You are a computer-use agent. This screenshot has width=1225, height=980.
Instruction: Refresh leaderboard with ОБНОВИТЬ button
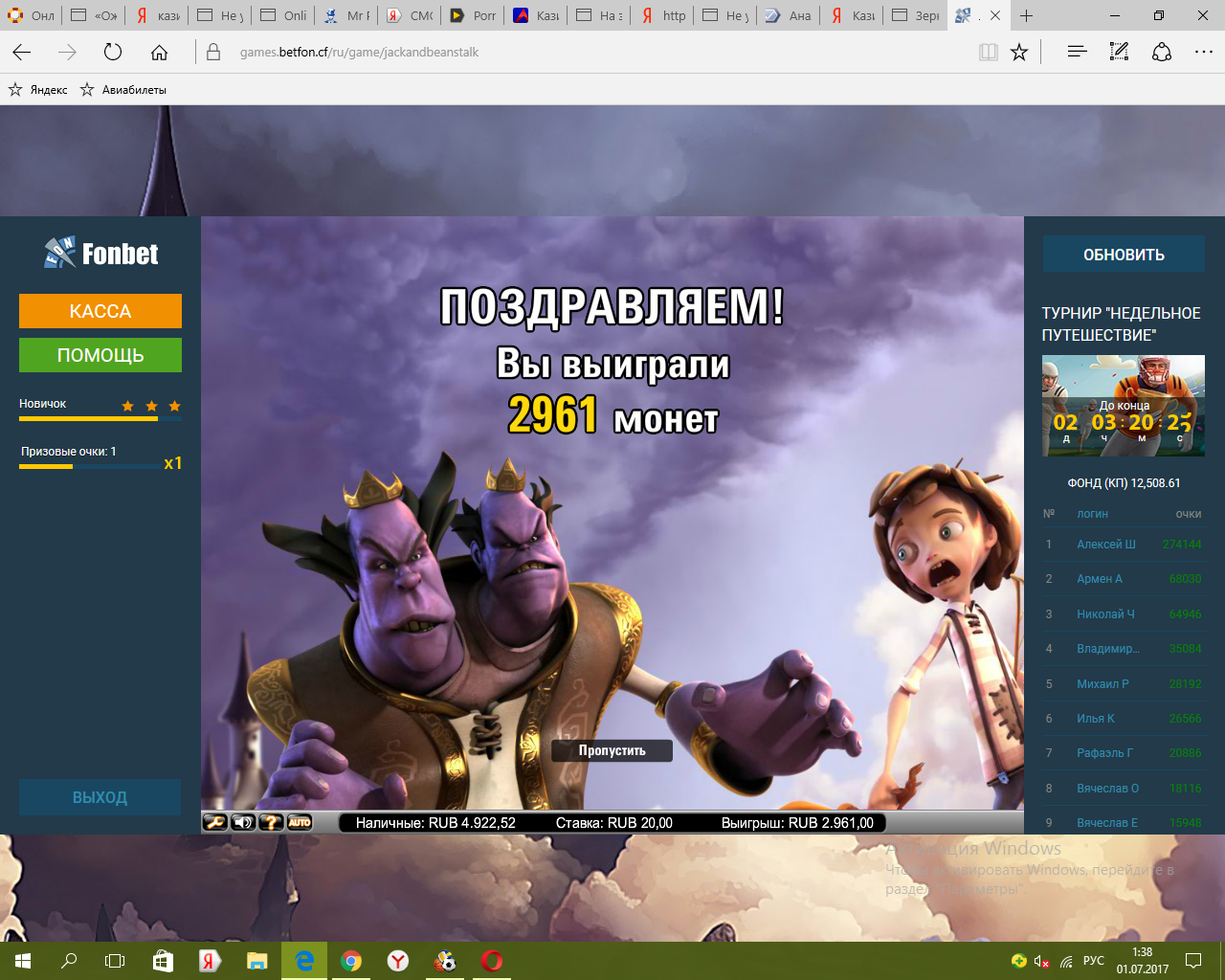[x=1124, y=255]
